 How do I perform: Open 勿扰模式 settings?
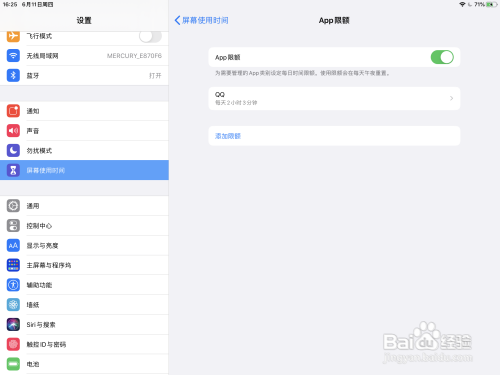click(x=84, y=150)
